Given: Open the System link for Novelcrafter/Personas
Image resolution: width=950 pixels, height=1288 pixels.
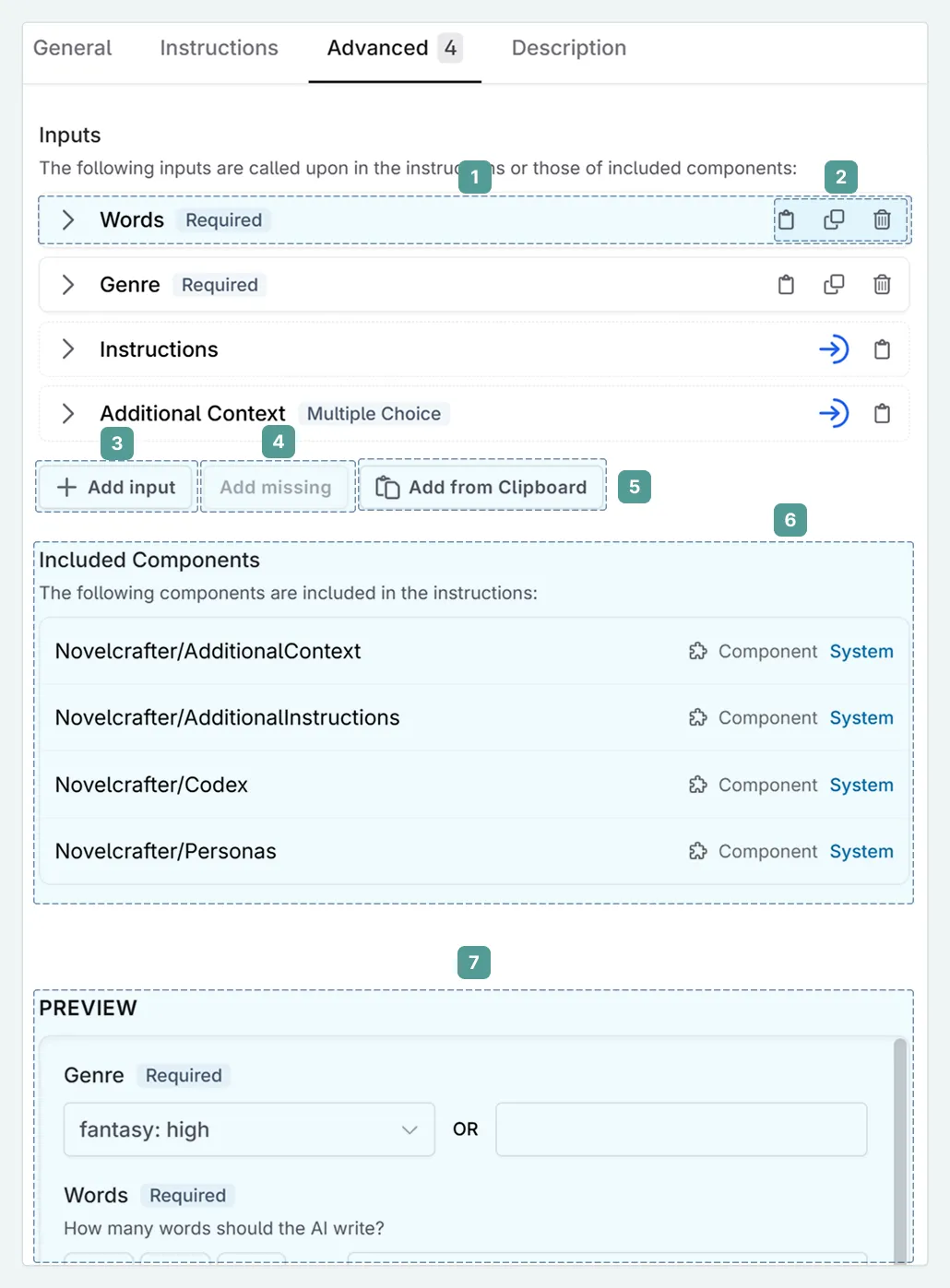Looking at the screenshot, I should click(861, 851).
